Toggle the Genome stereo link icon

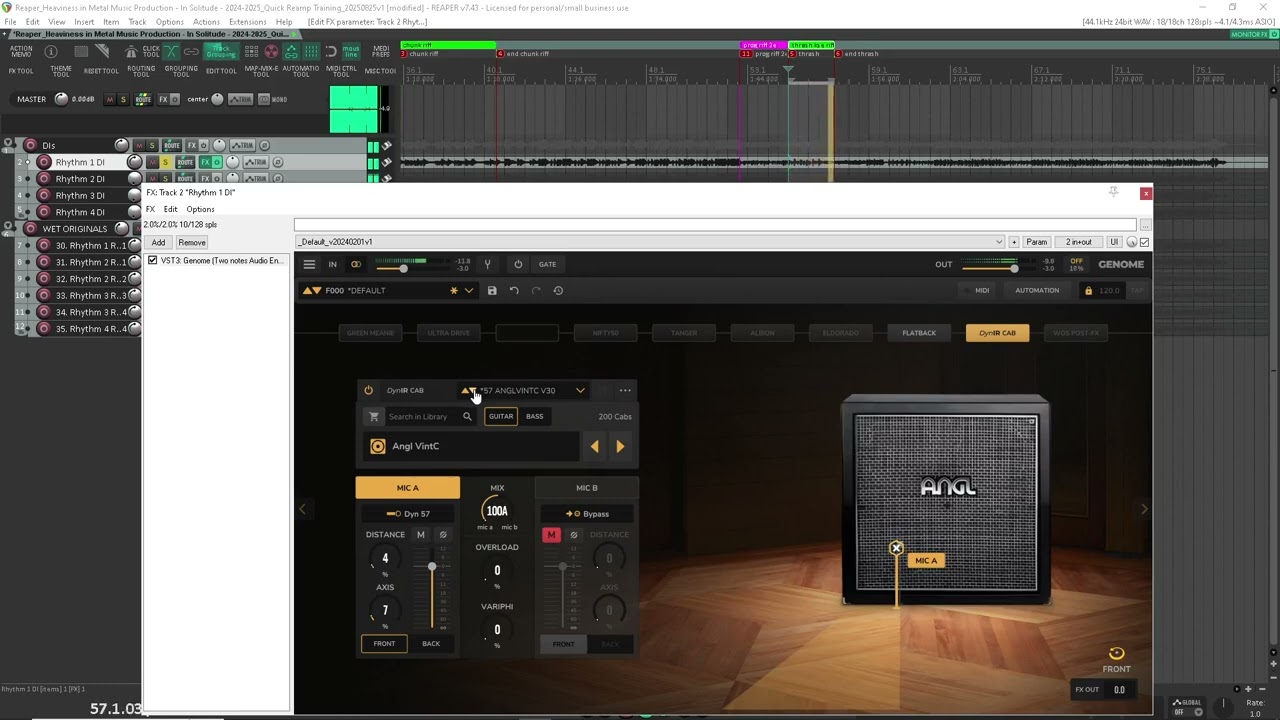point(356,264)
